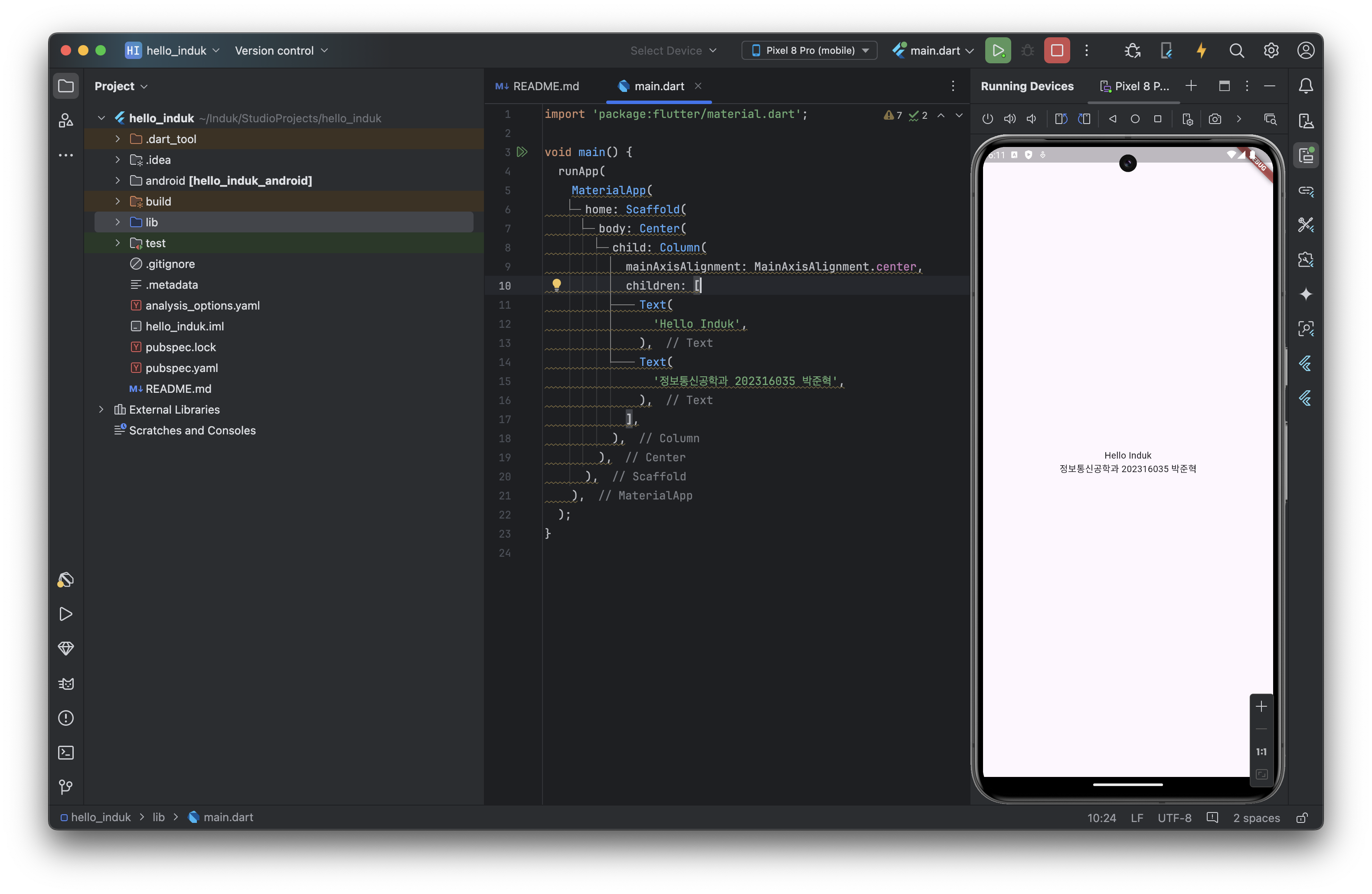Zoom in emulator with plus button

[x=1261, y=706]
